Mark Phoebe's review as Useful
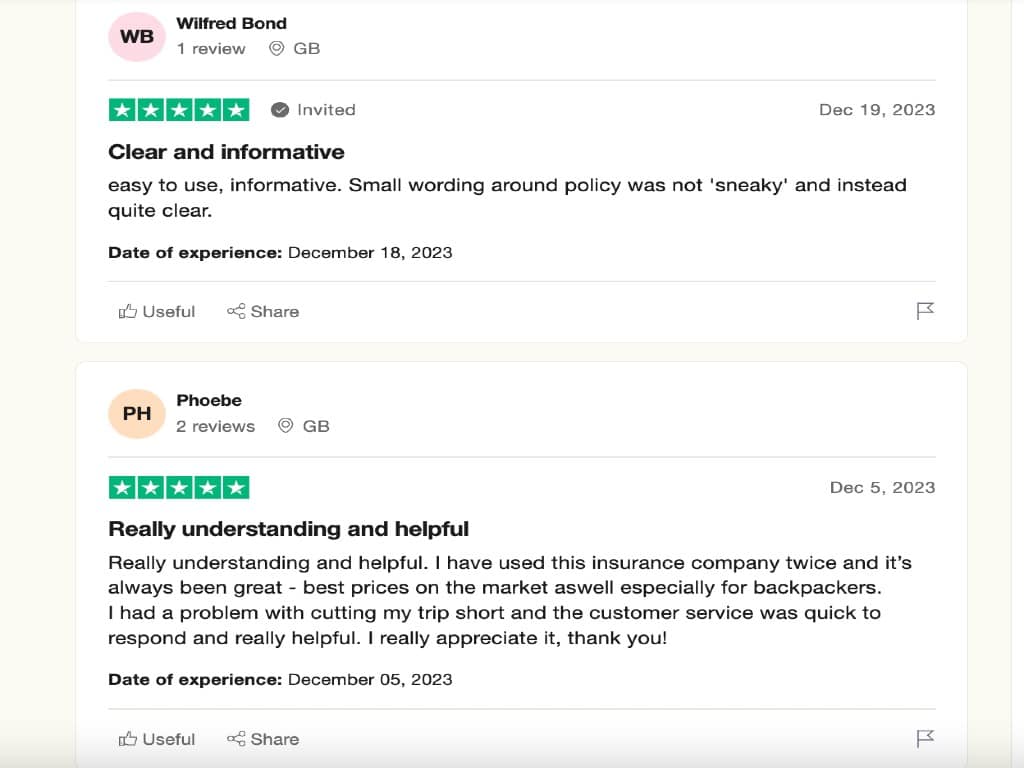1024x768 pixels. pyautogui.click(x=156, y=739)
